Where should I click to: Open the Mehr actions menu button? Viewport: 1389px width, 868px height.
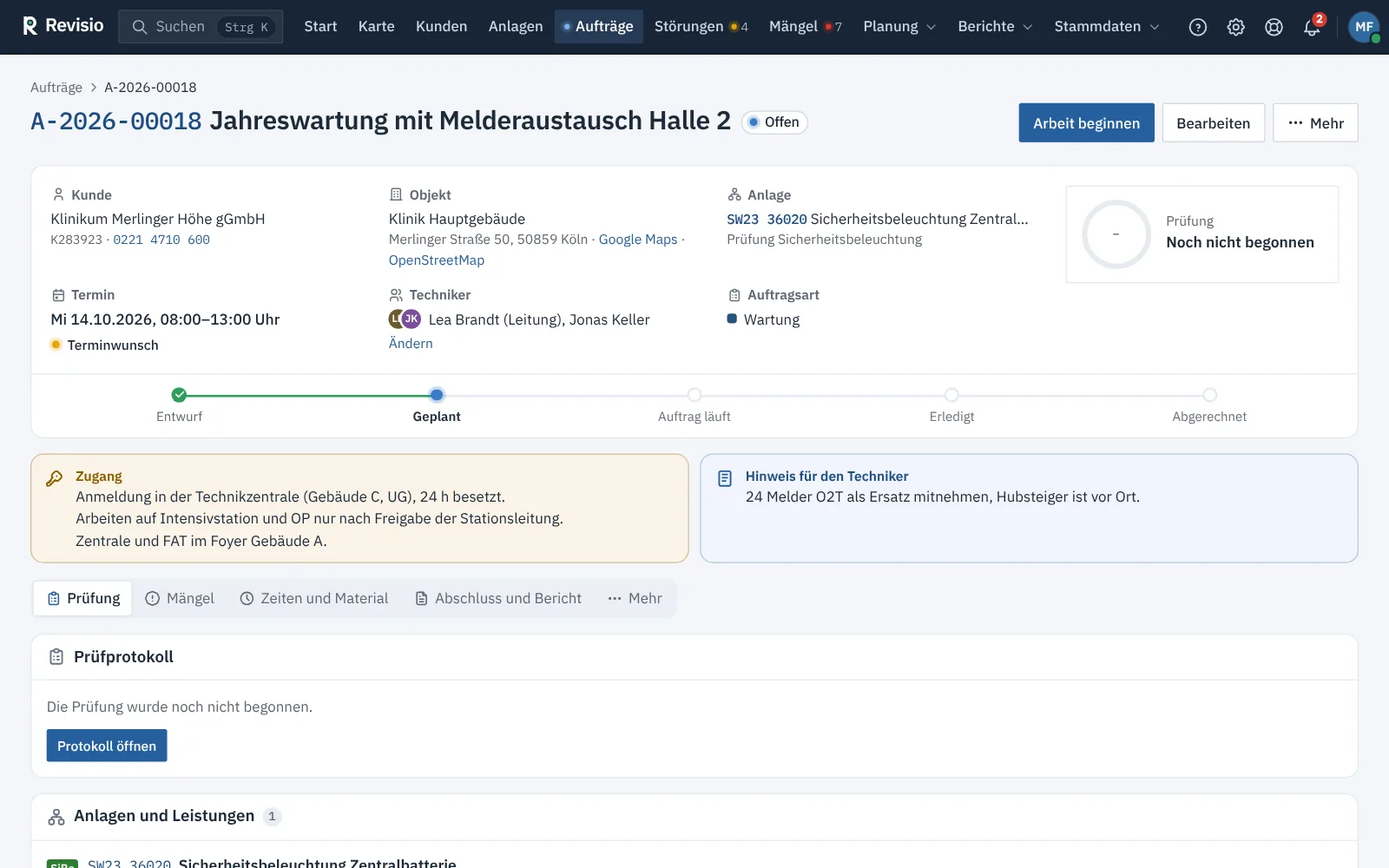pyautogui.click(x=1315, y=123)
